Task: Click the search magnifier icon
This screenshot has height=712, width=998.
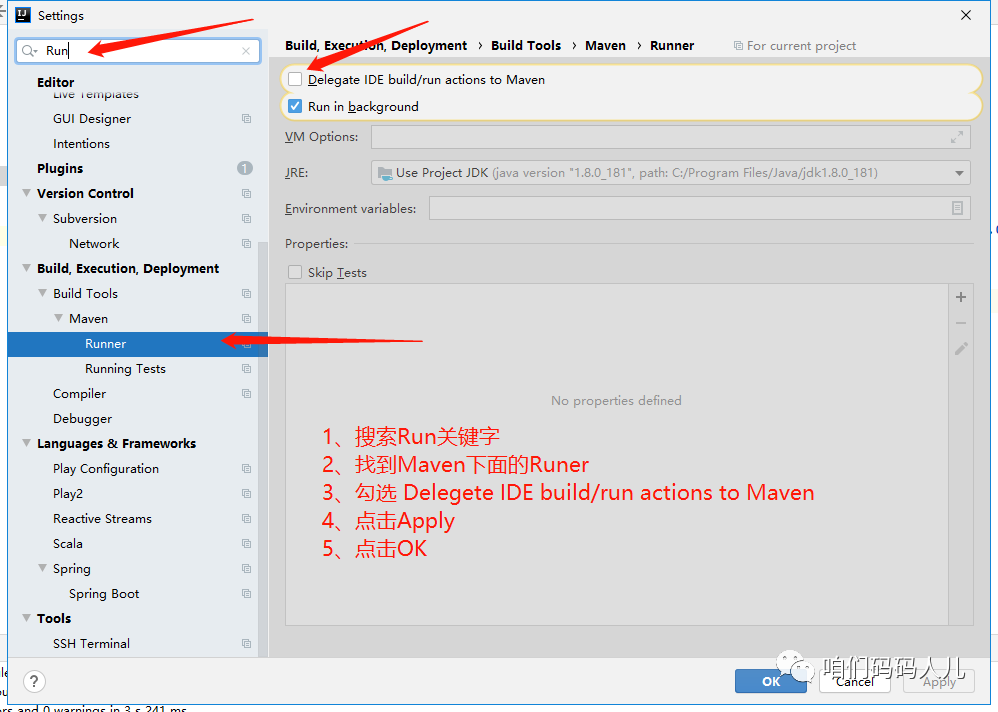Action: [29, 51]
